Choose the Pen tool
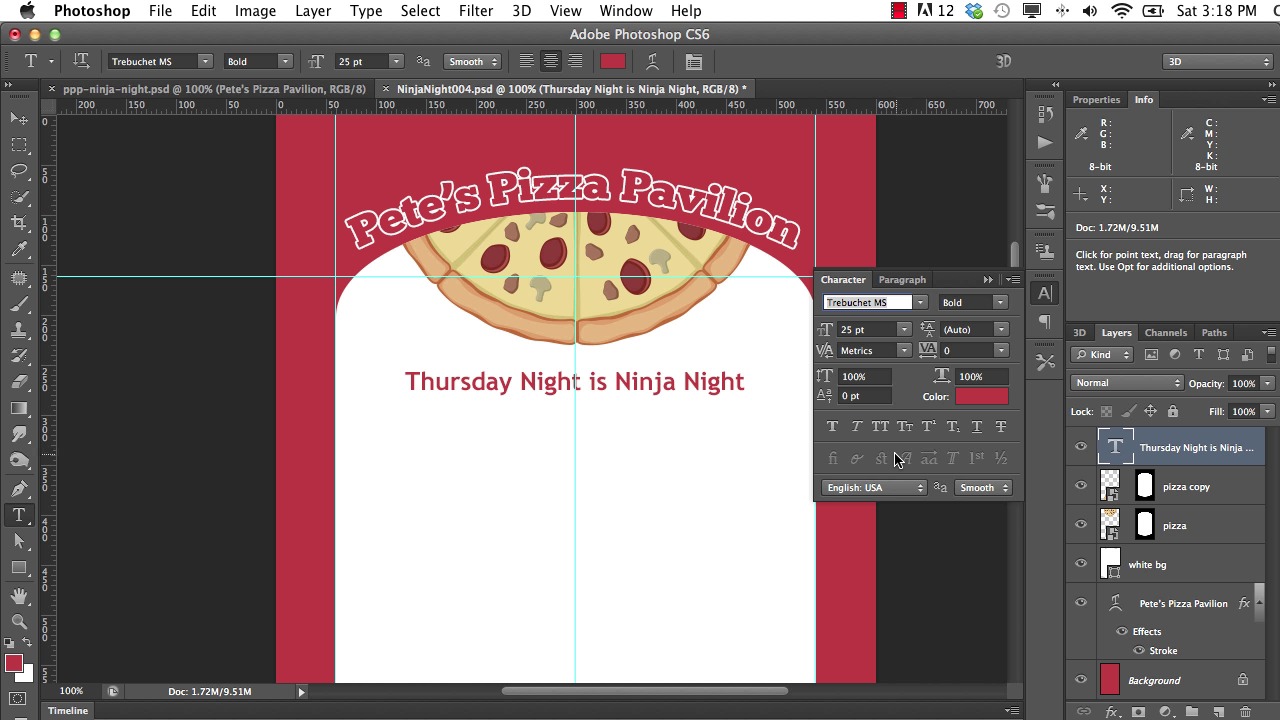Screen dimensions: 1280x720 click(19, 489)
